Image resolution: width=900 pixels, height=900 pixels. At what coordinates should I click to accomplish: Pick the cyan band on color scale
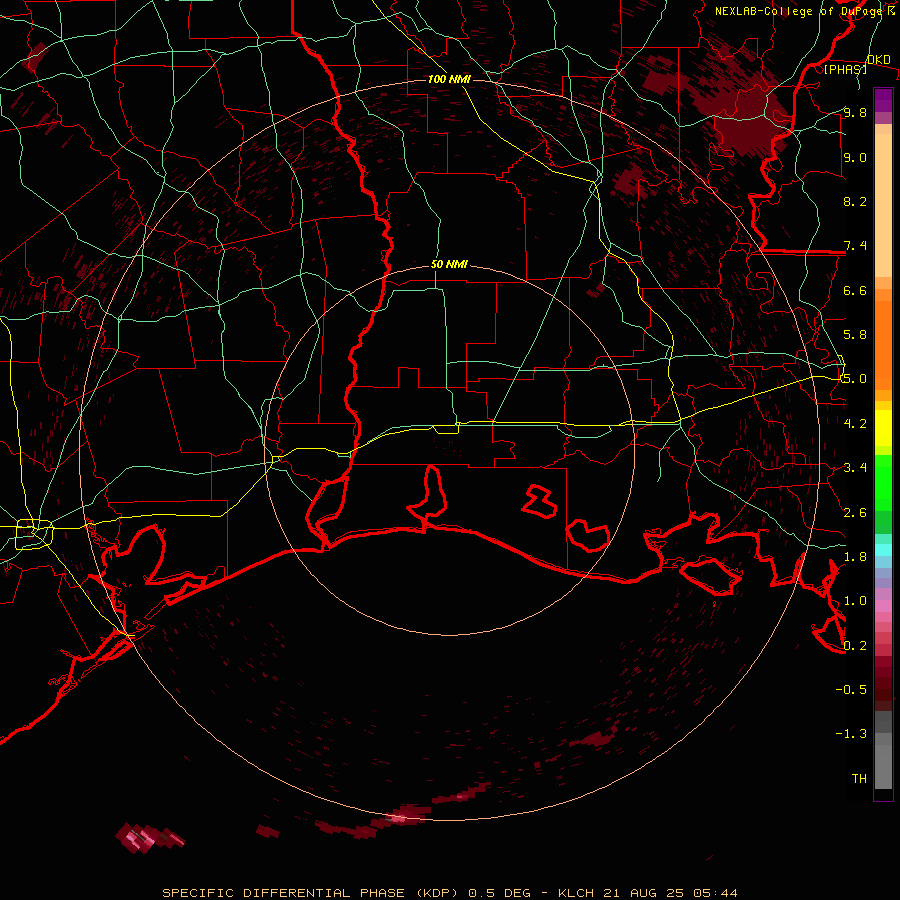point(883,550)
